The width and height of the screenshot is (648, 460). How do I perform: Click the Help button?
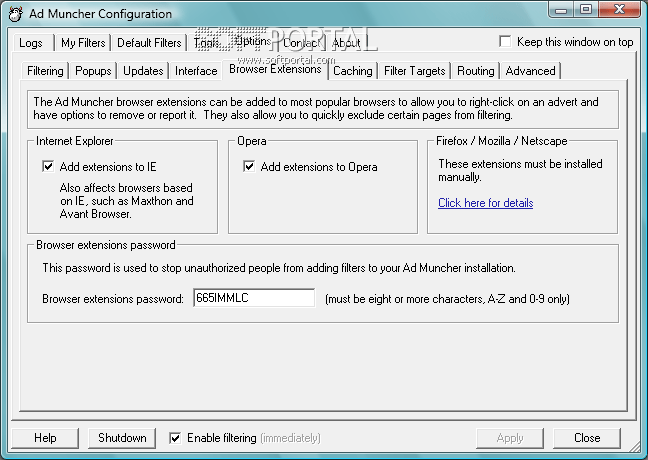coord(45,438)
